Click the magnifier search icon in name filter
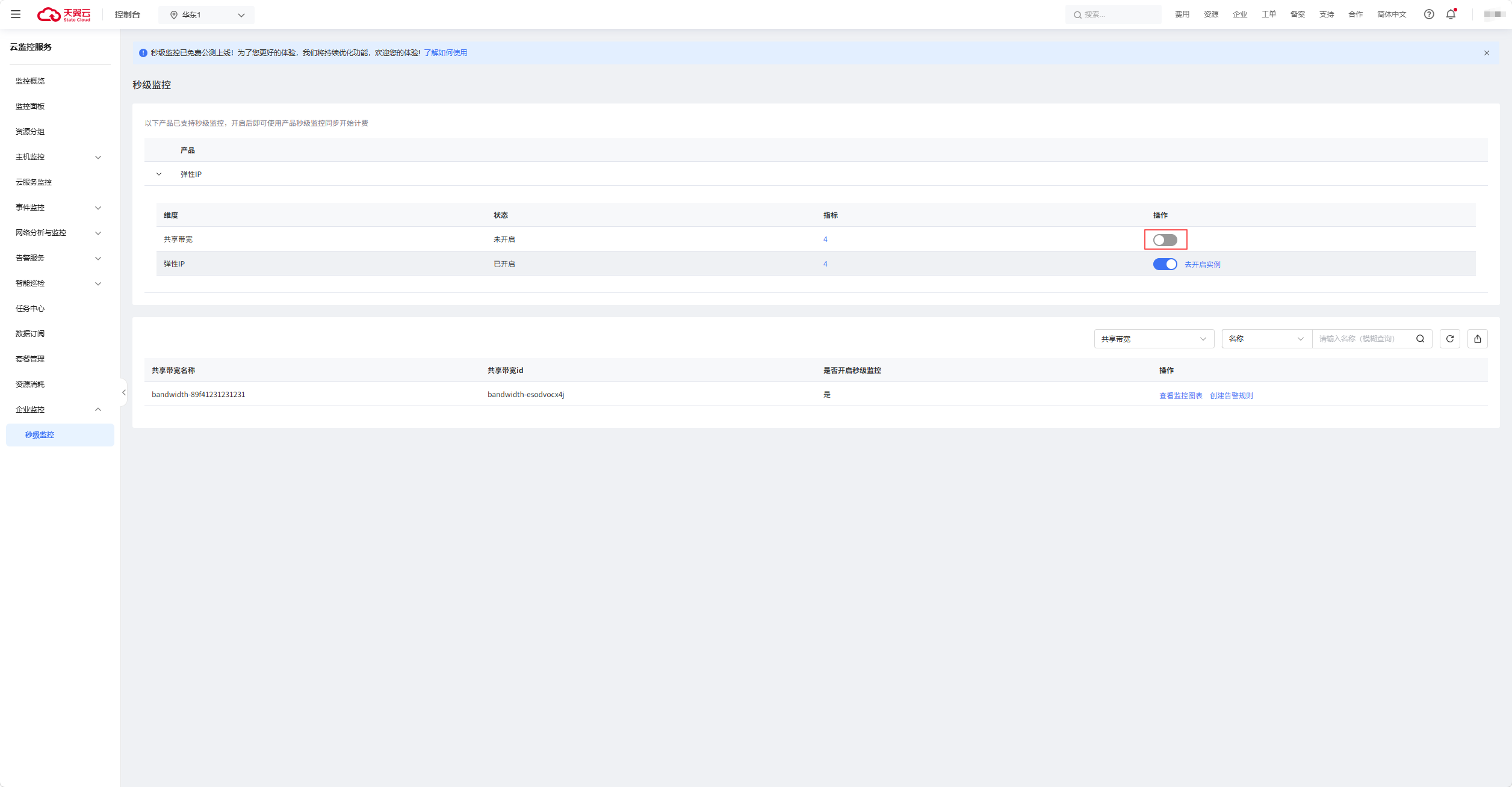This screenshot has height=787, width=1512. click(1420, 339)
